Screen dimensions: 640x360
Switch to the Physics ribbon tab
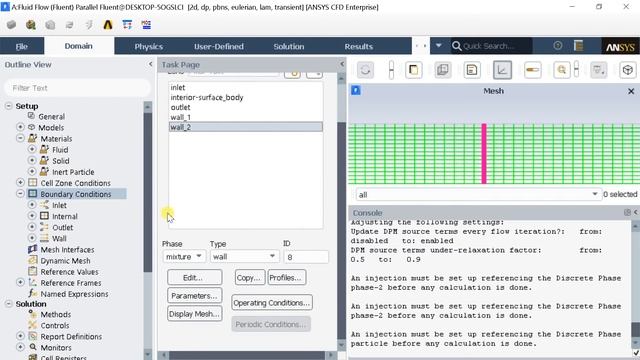(x=149, y=46)
